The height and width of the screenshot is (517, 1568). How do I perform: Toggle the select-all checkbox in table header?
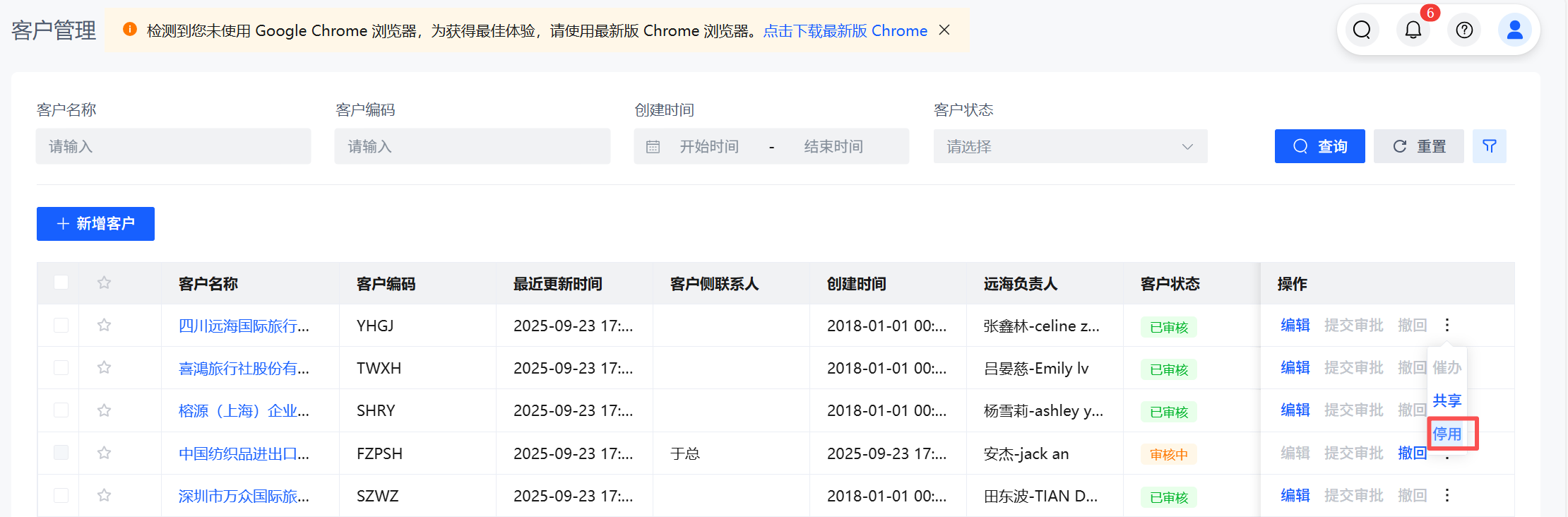pyautogui.click(x=61, y=283)
